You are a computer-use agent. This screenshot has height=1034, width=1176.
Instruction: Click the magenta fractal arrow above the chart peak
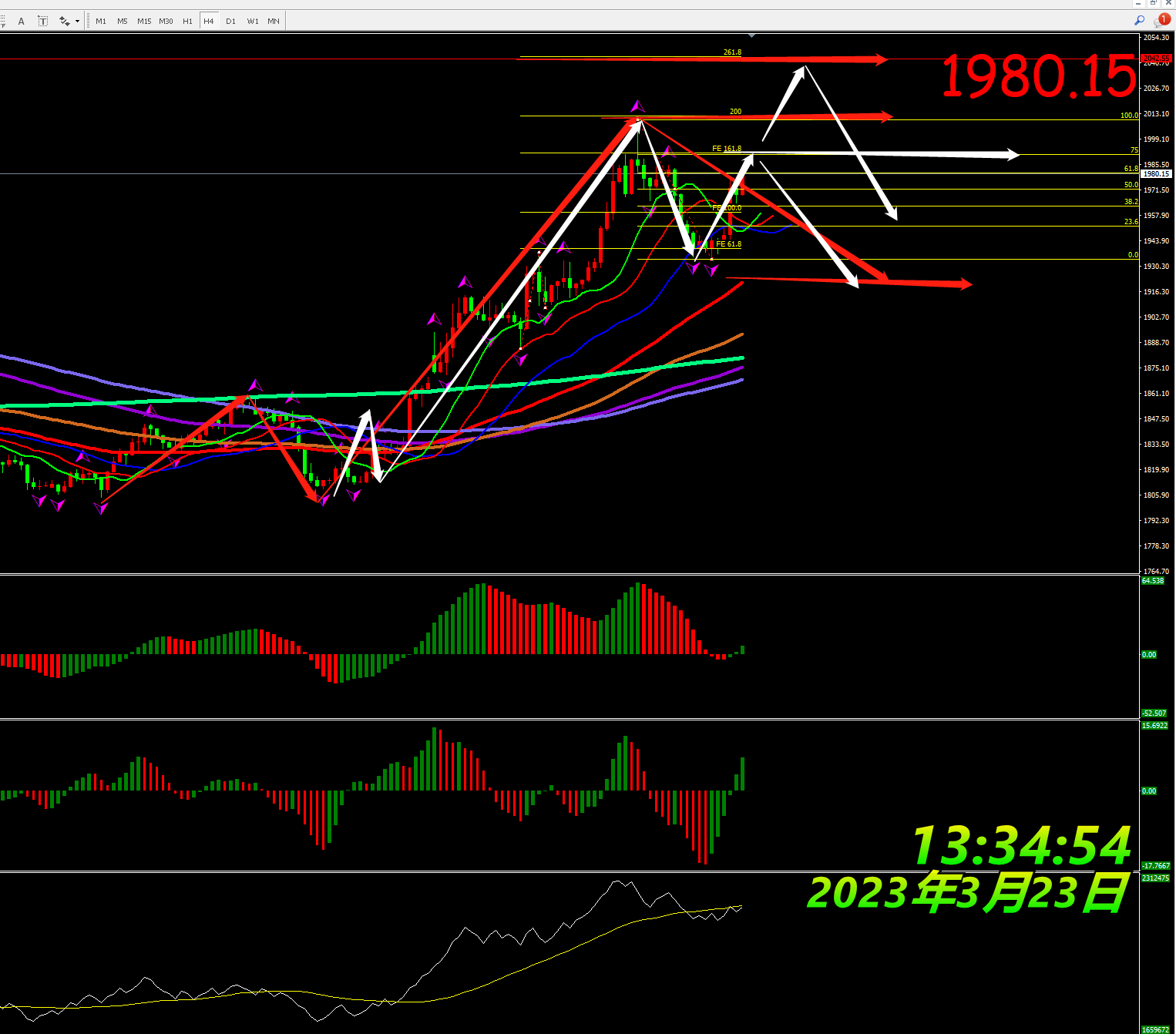point(637,106)
